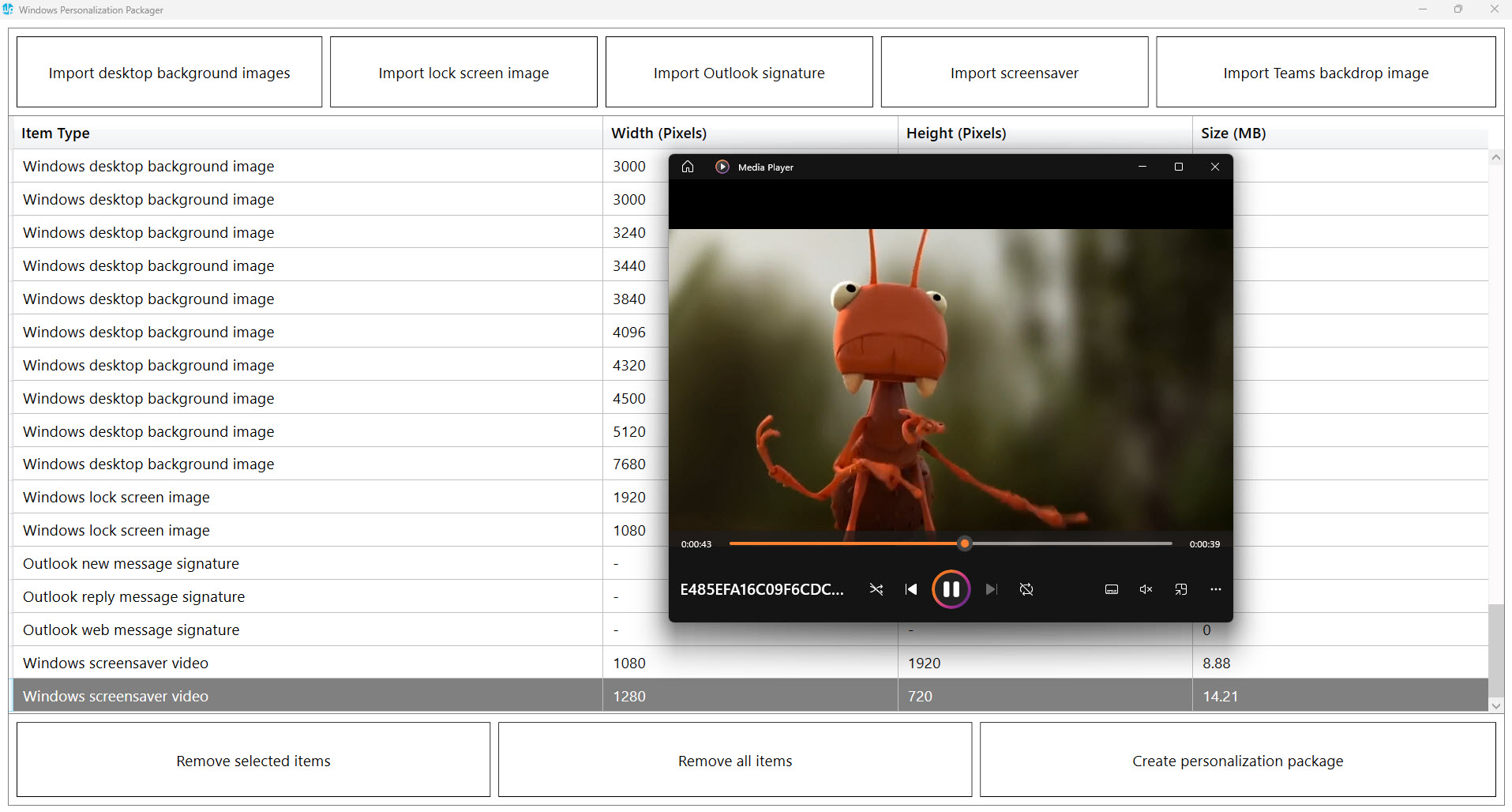Click the Media Player app logo icon
Screen dimensions: 1512x812
tap(722, 167)
